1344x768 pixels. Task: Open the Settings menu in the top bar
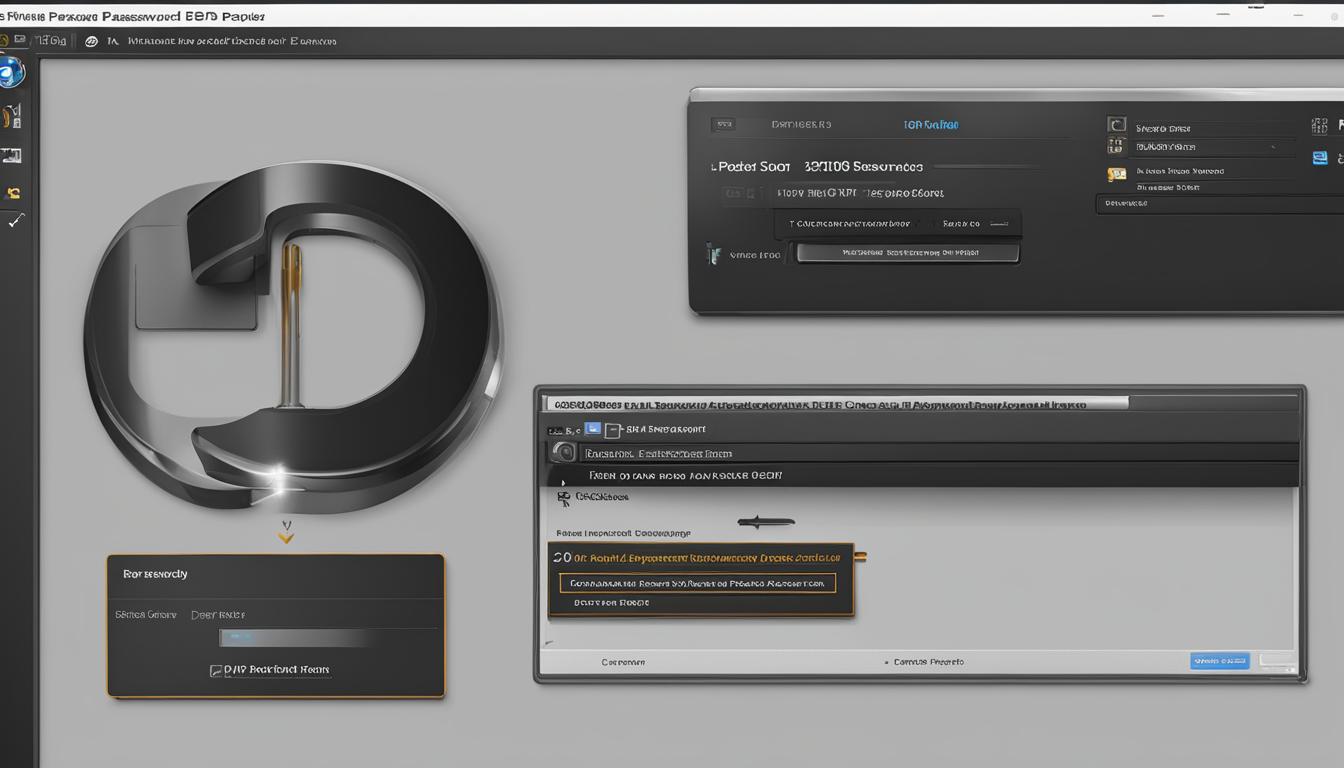pyautogui.click(x=49, y=39)
